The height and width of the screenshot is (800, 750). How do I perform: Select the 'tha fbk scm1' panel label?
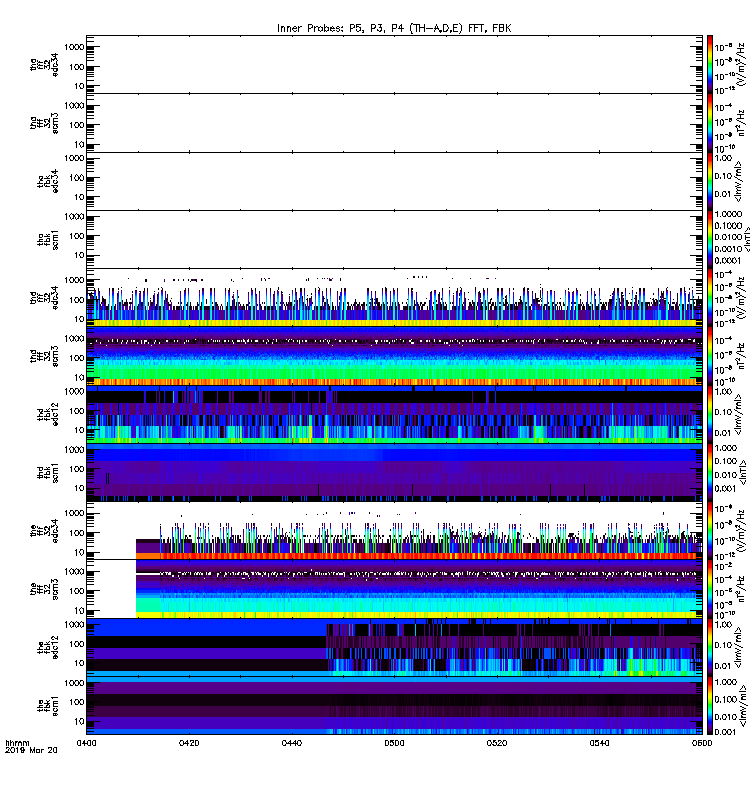click(x=48, y=240)
